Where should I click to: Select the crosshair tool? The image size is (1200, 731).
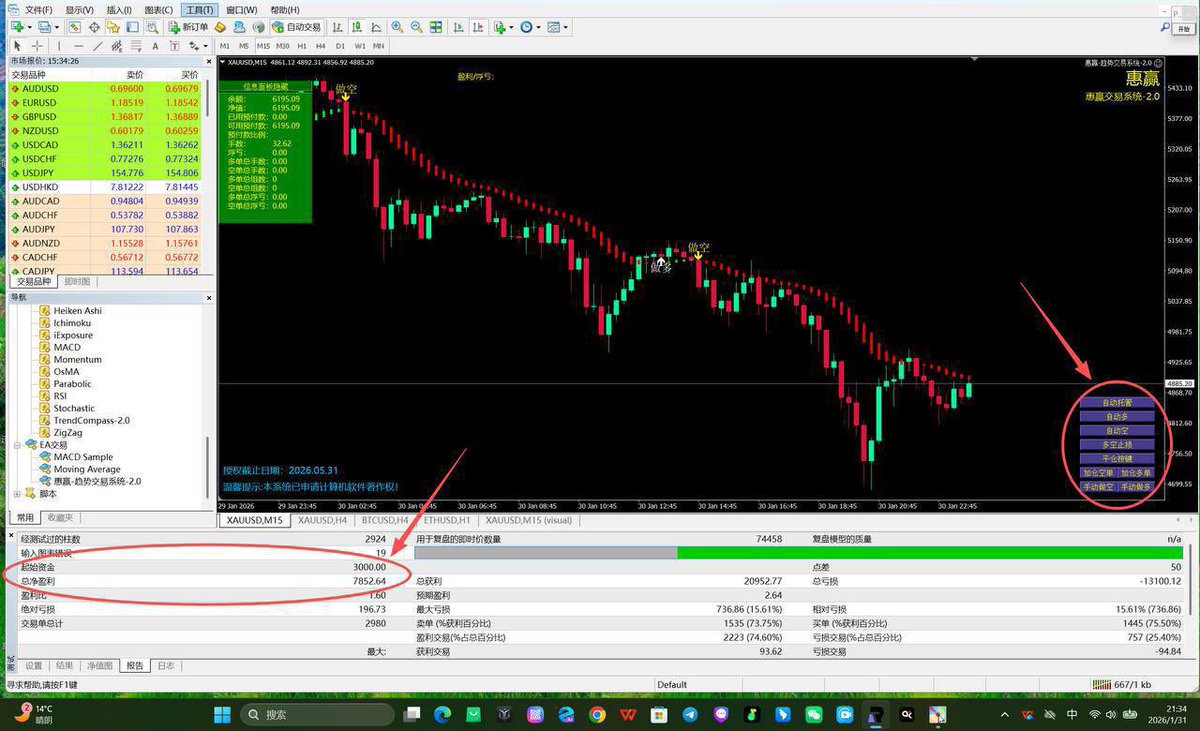coord(37,46)
